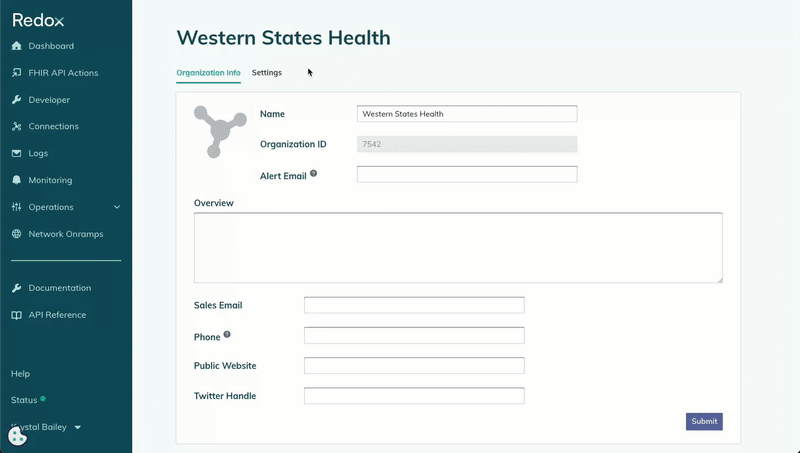This screenshot has height=453, width=800.
Task: Open FHIR API Actions page
Action: [x=63, y=72]
